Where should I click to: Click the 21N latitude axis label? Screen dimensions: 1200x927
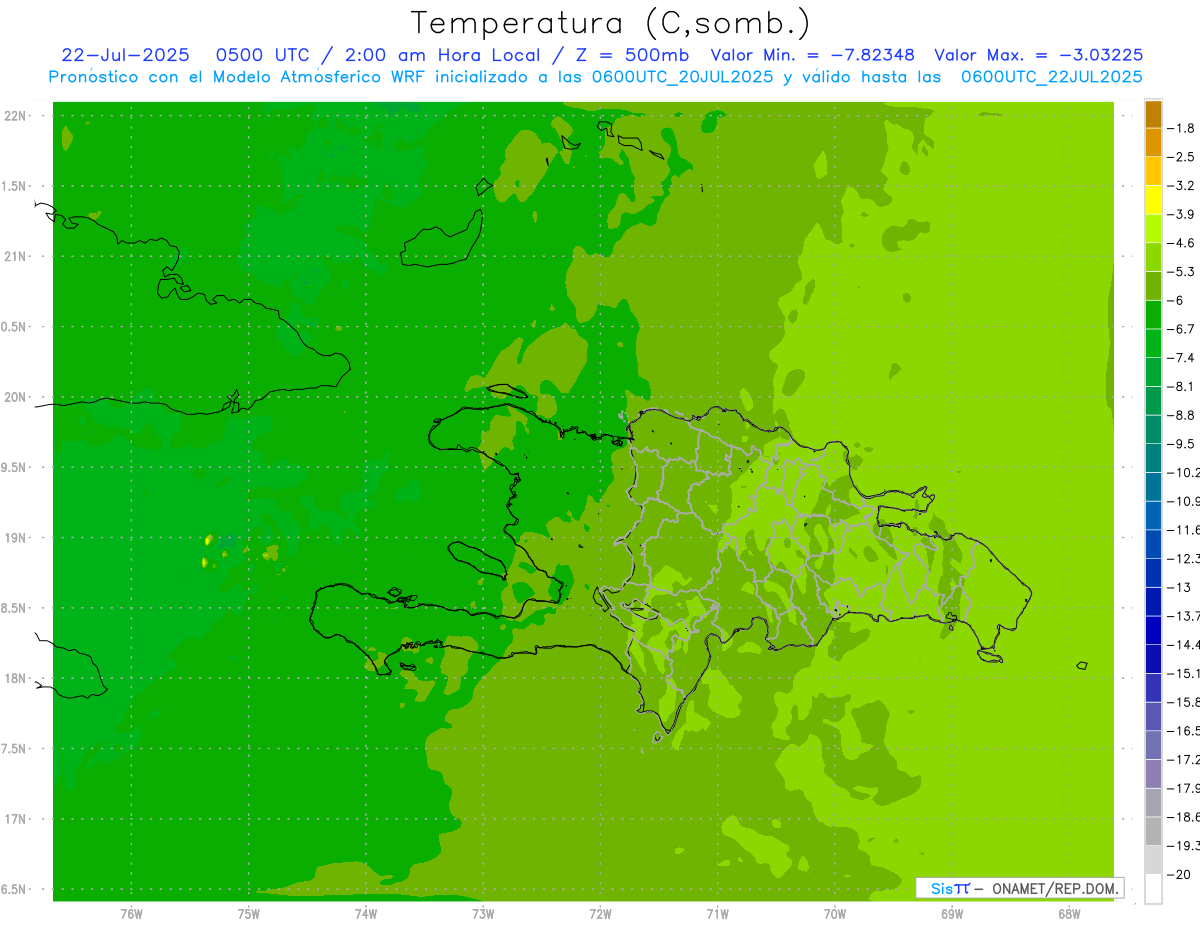click(x=16, y=256)
